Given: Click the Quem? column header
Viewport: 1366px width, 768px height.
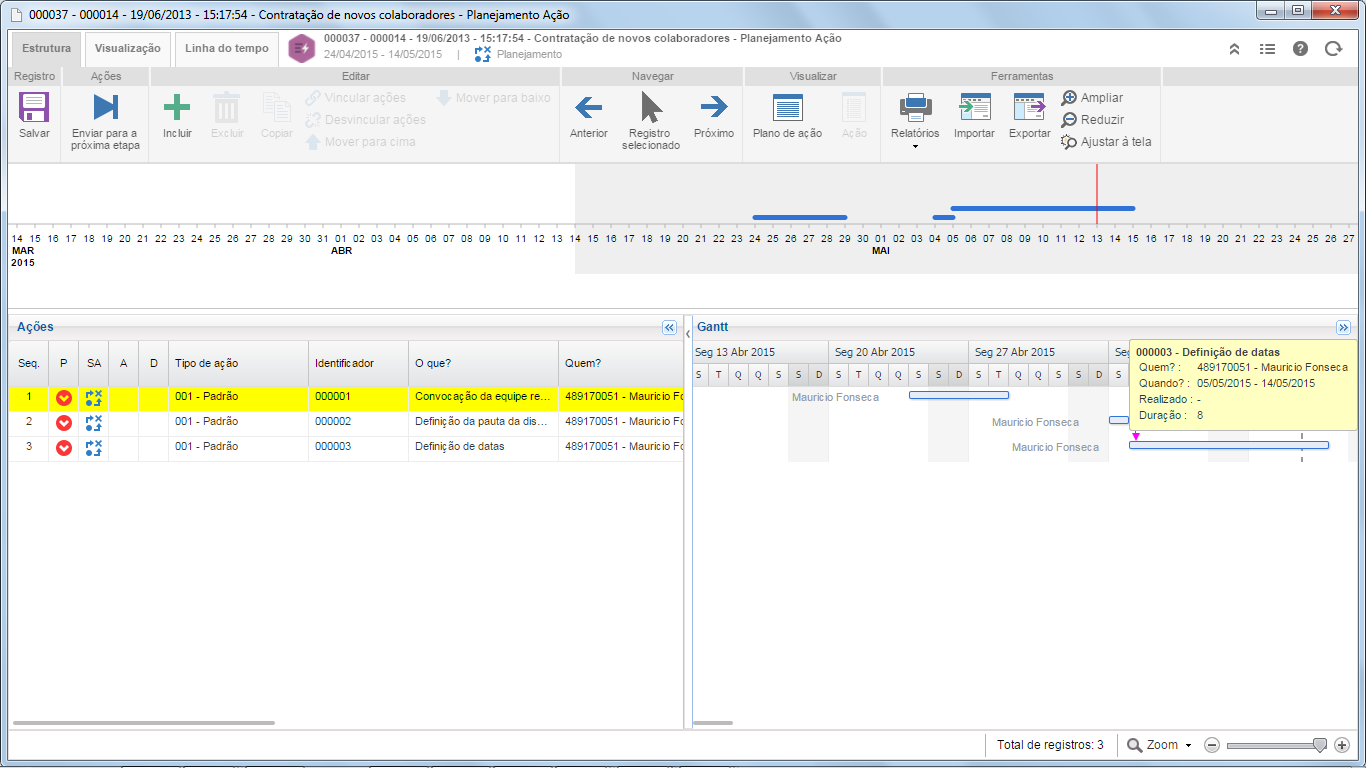Looking at the screenshot, I should 620,364.
